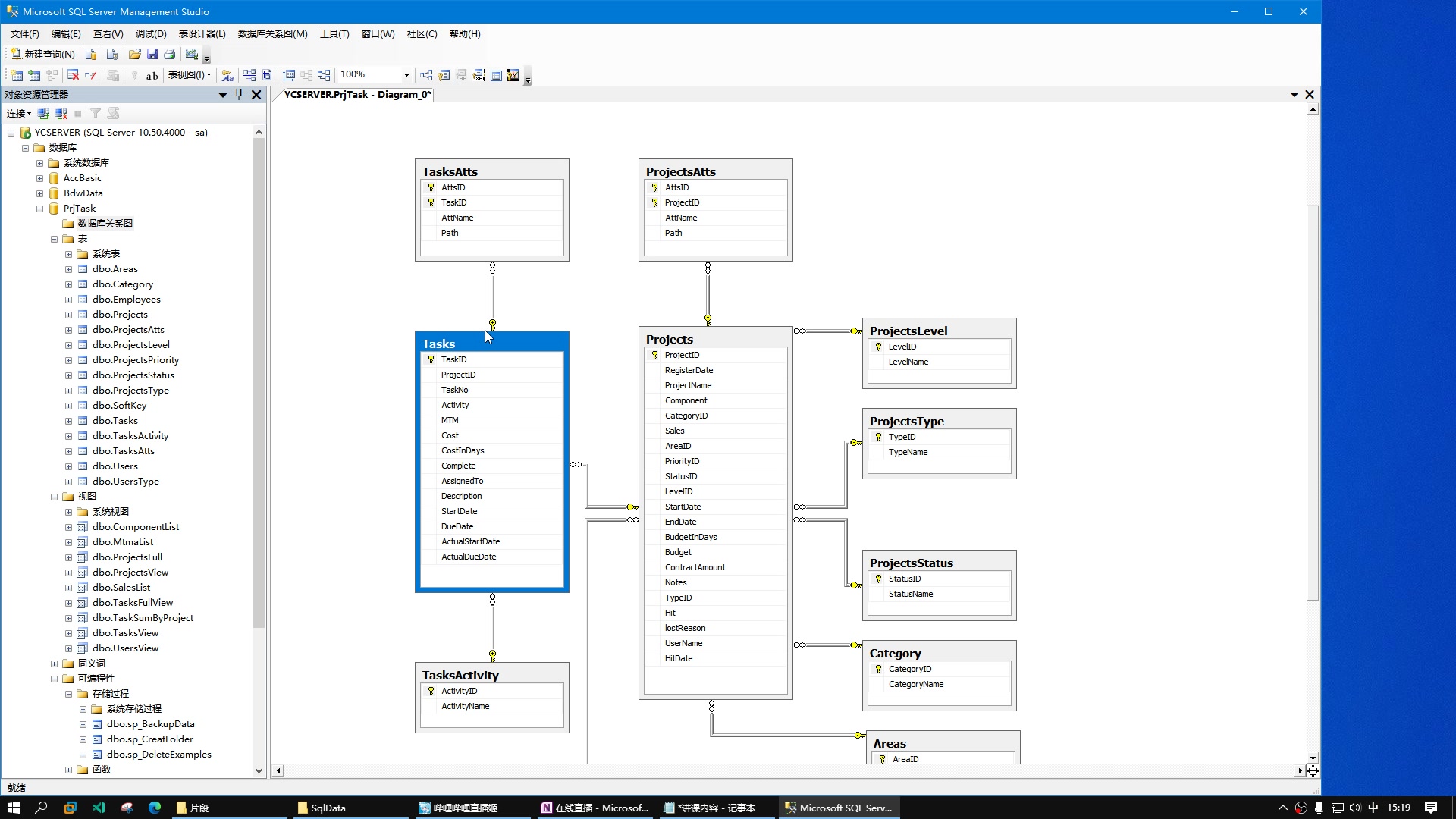Open the Table View dropdown

(190, 75)
